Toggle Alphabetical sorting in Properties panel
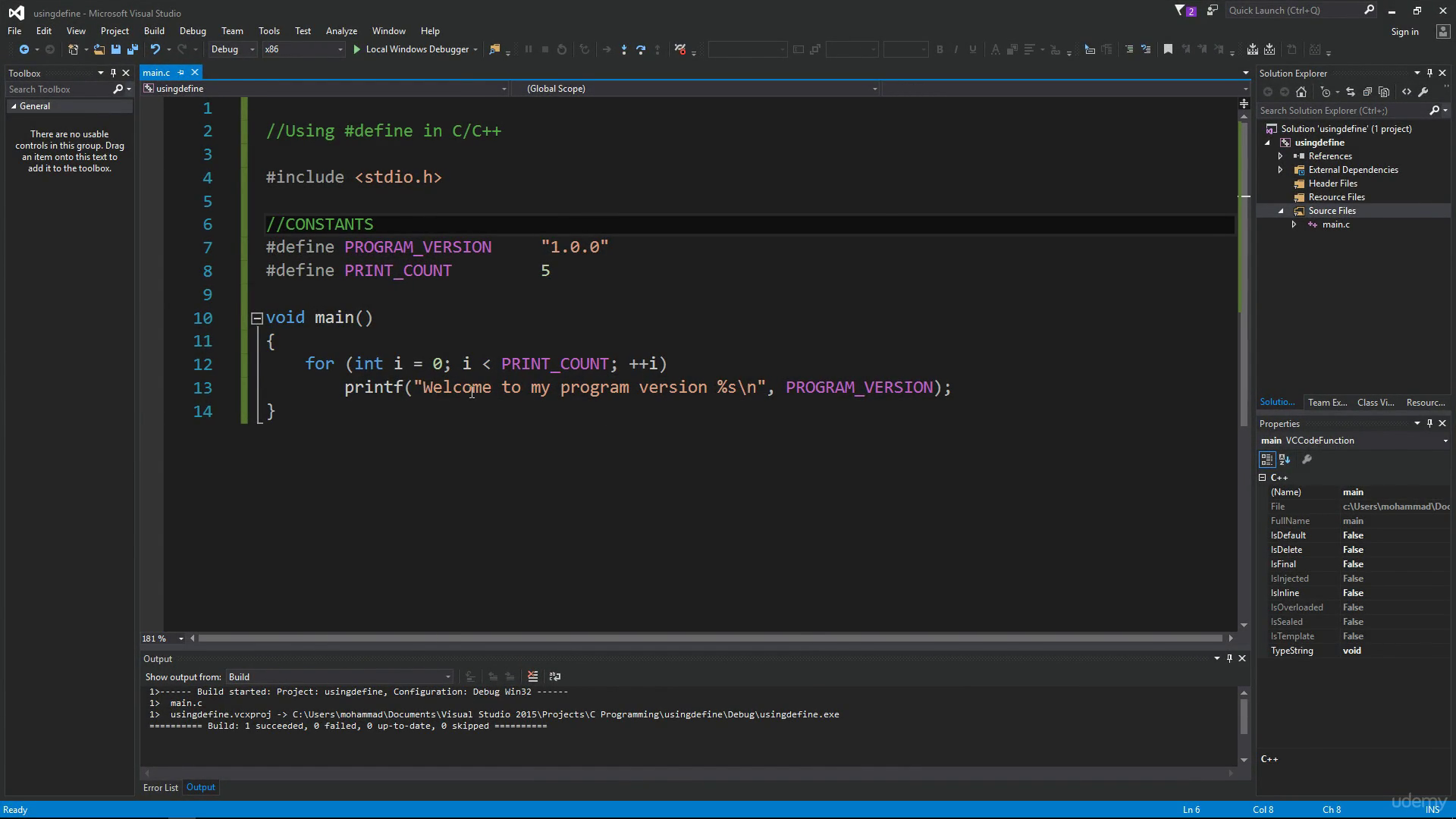Viewport: 1456px width, 819px height. tap(1285, 459)
